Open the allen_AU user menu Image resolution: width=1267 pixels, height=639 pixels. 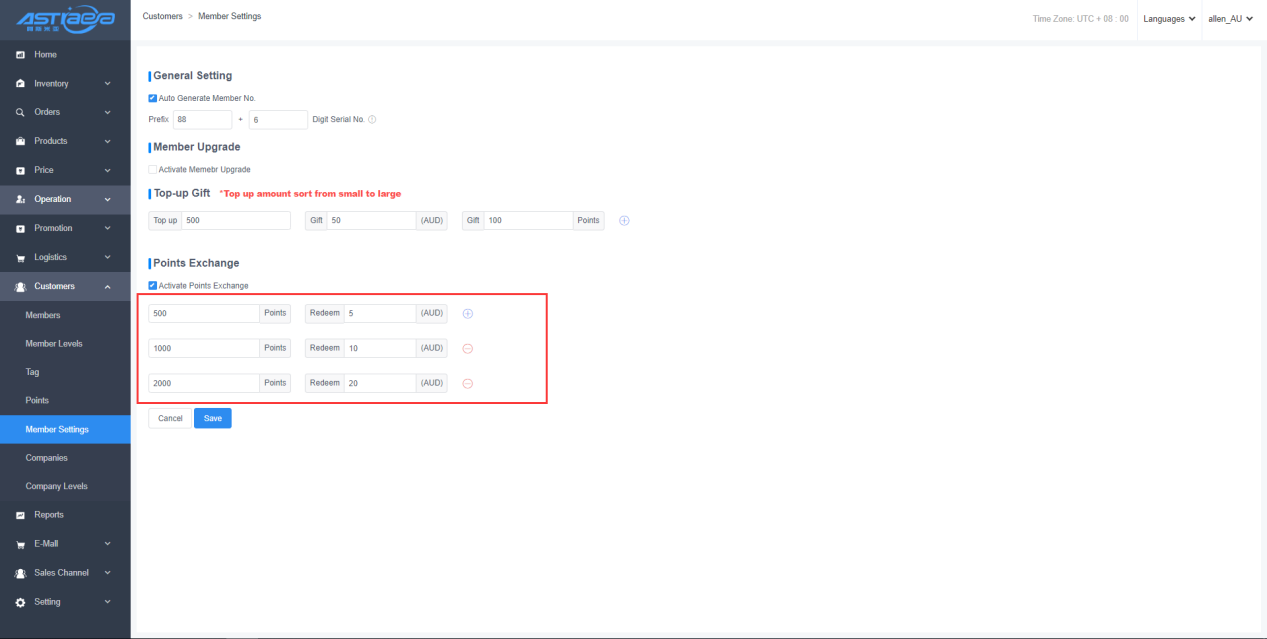(x=1230, y=19)
